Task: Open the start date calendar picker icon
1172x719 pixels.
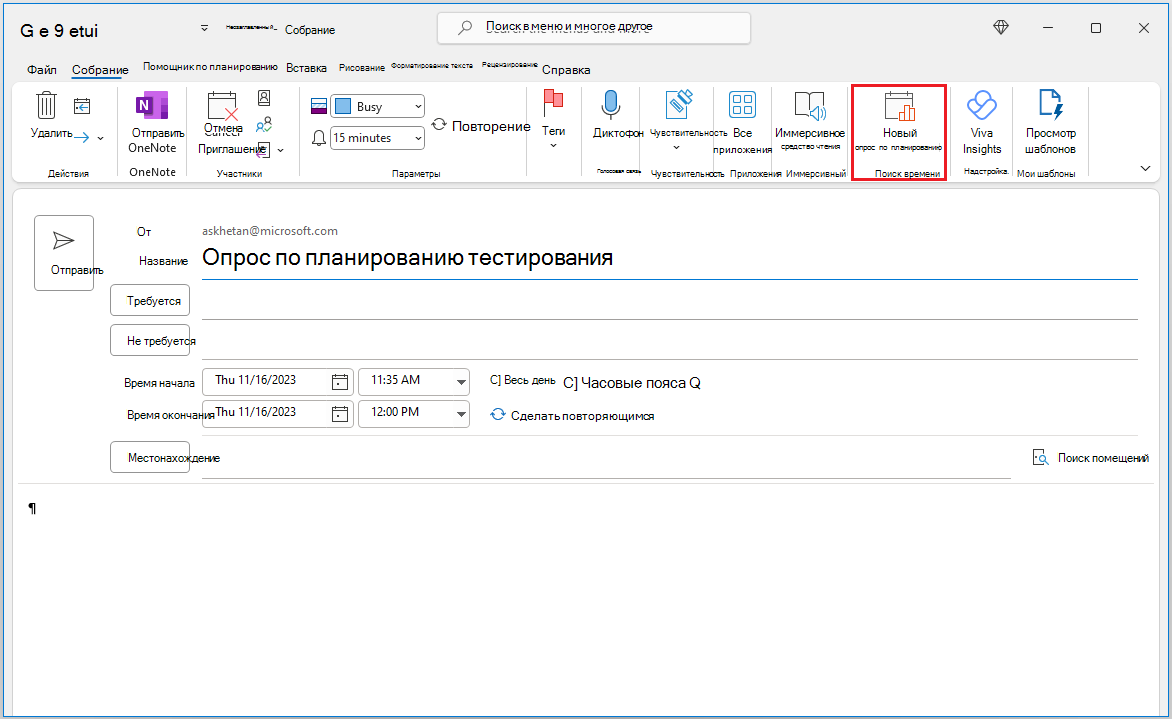Action: pyautogui.click(x=340, y=382)
